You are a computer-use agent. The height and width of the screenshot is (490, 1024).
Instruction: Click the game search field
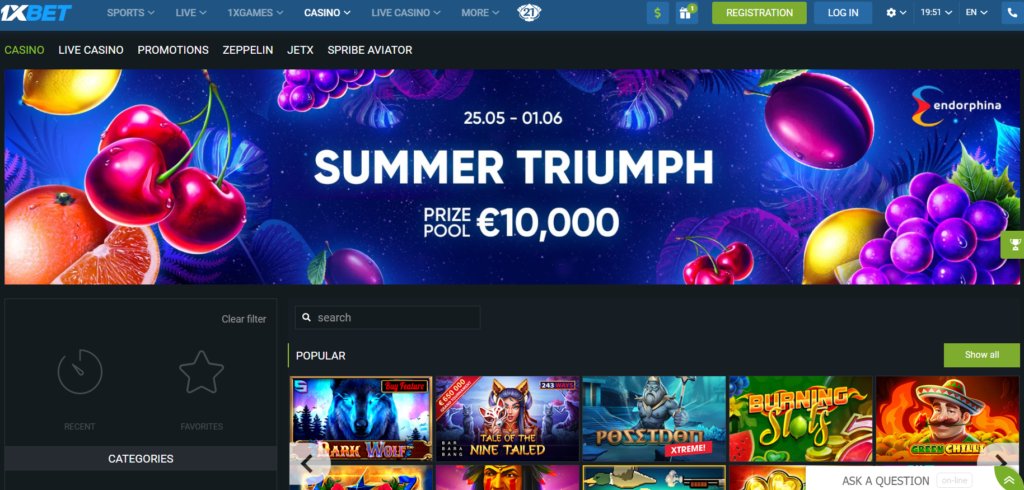388,318
